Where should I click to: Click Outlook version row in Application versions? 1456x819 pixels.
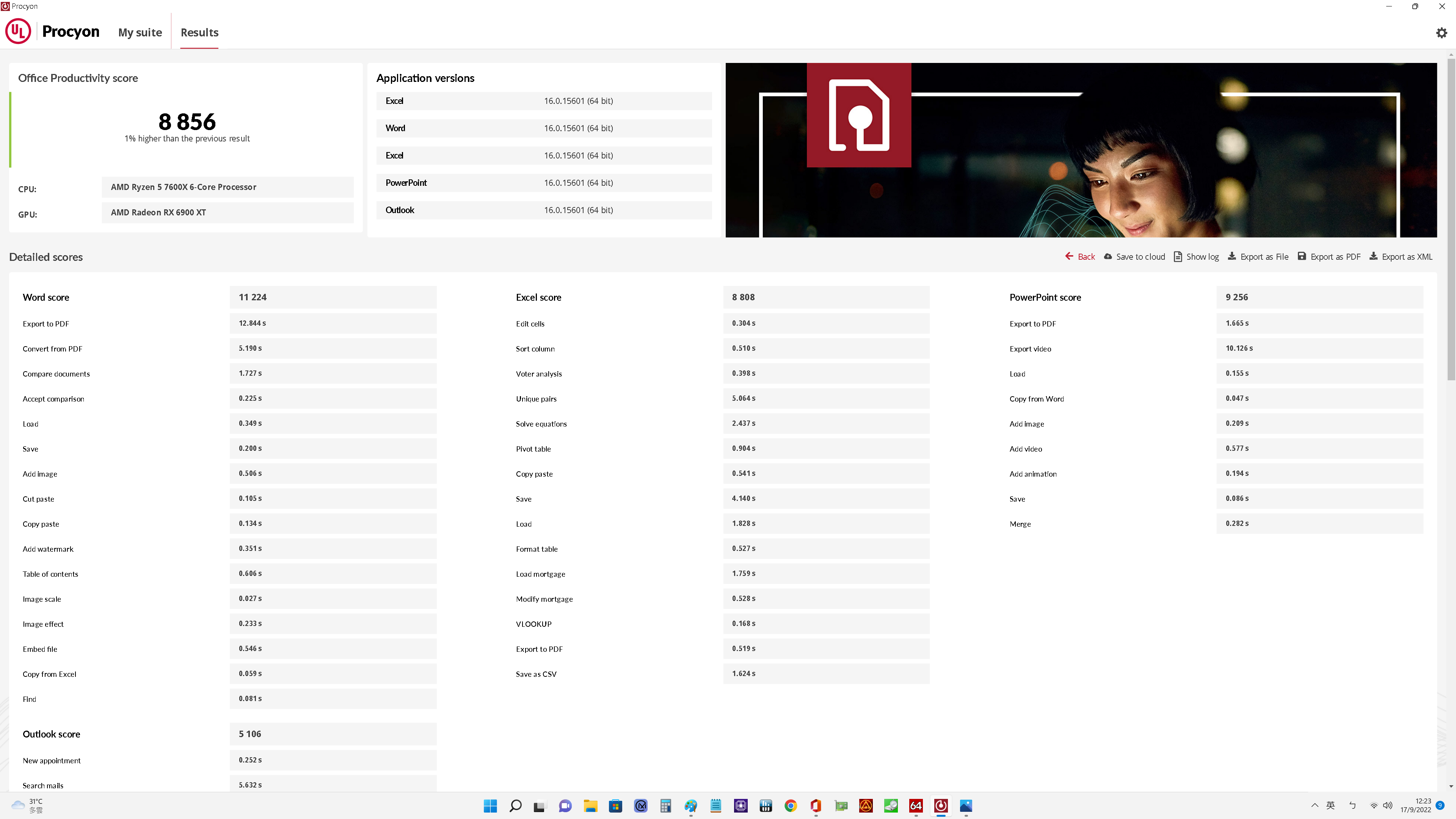tap(544, 210)
